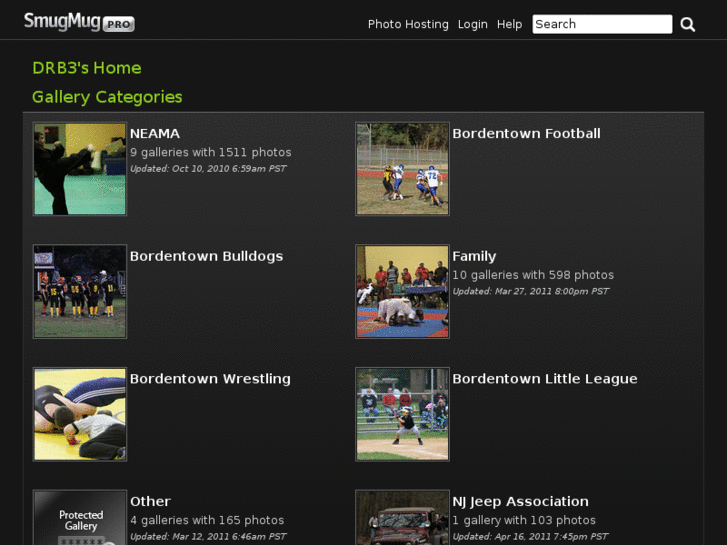
Task: View the Bordentown Football game thumbnail
Action: (x=402, y=169)
